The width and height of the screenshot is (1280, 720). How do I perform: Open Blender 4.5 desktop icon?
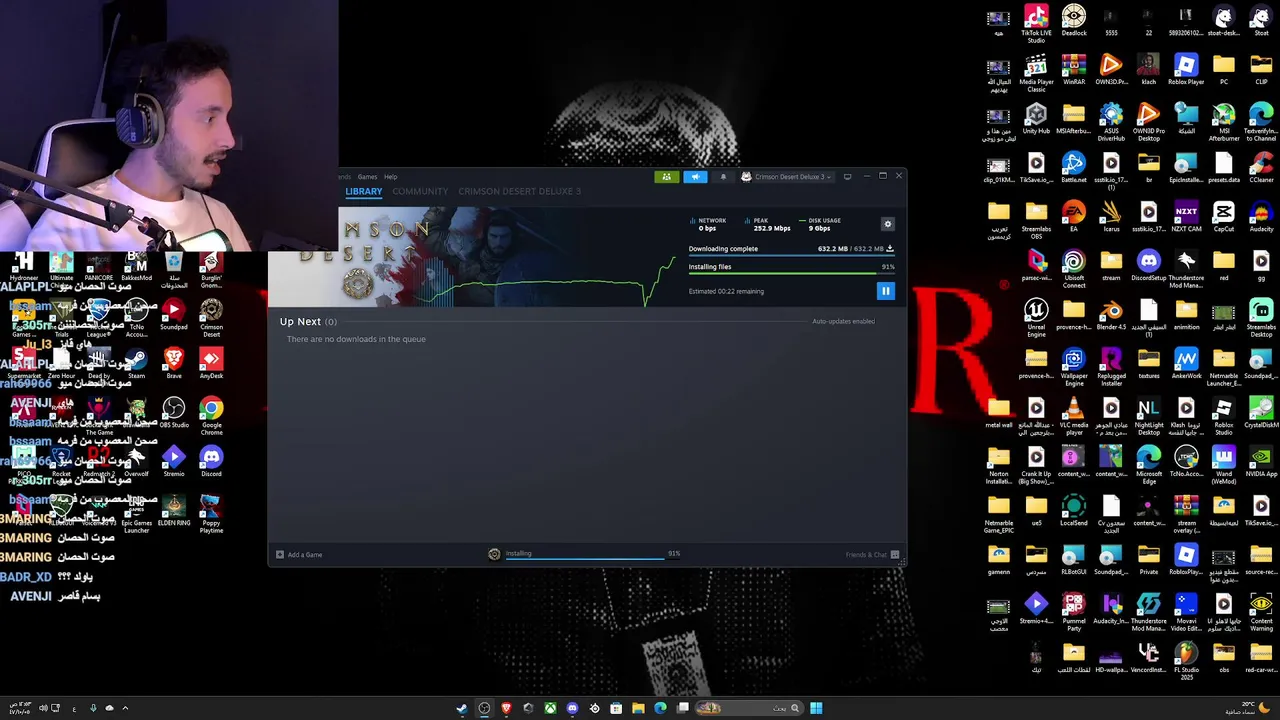pos(1111,316)
